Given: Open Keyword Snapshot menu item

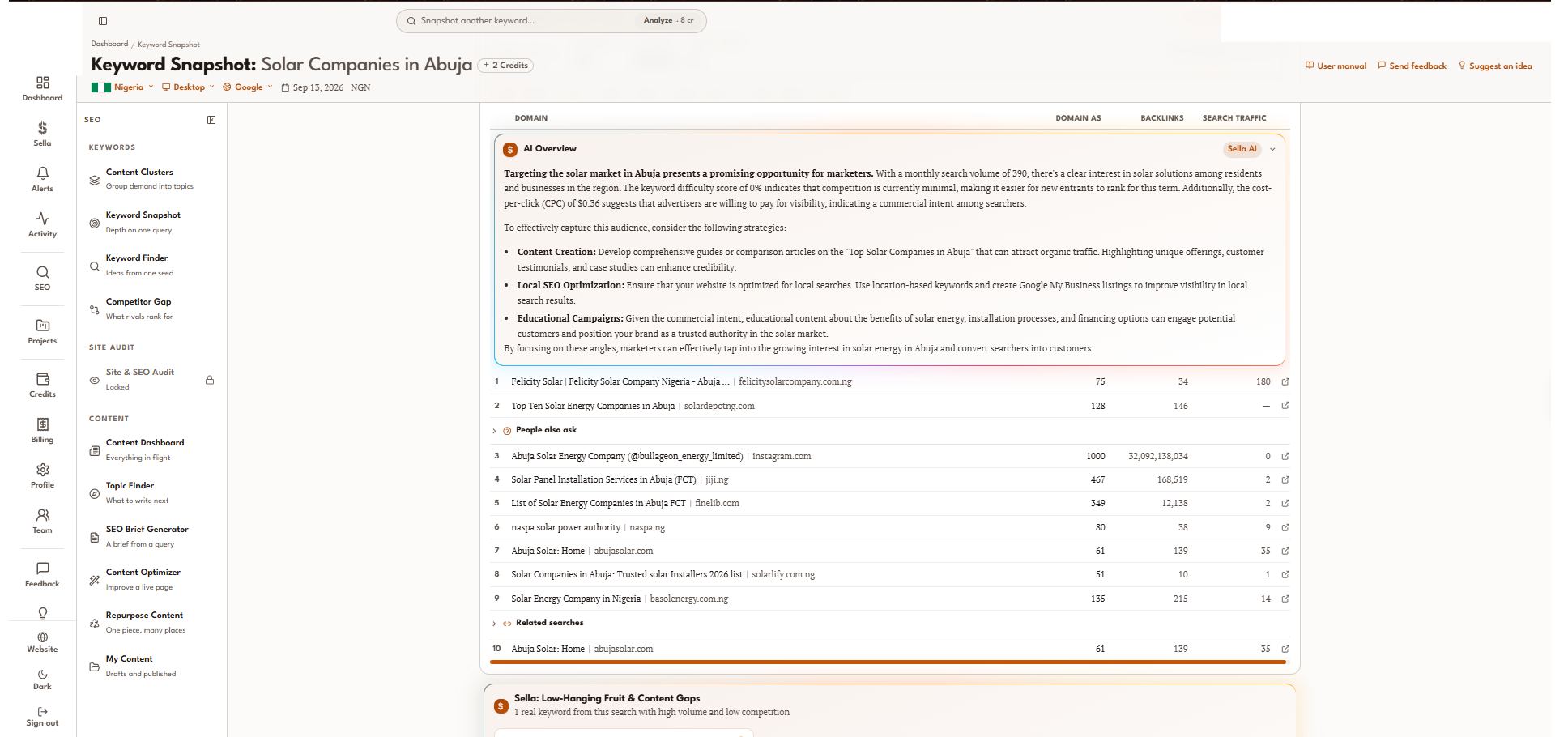Looking at the screenshot, I should click(x=151, y=222).
